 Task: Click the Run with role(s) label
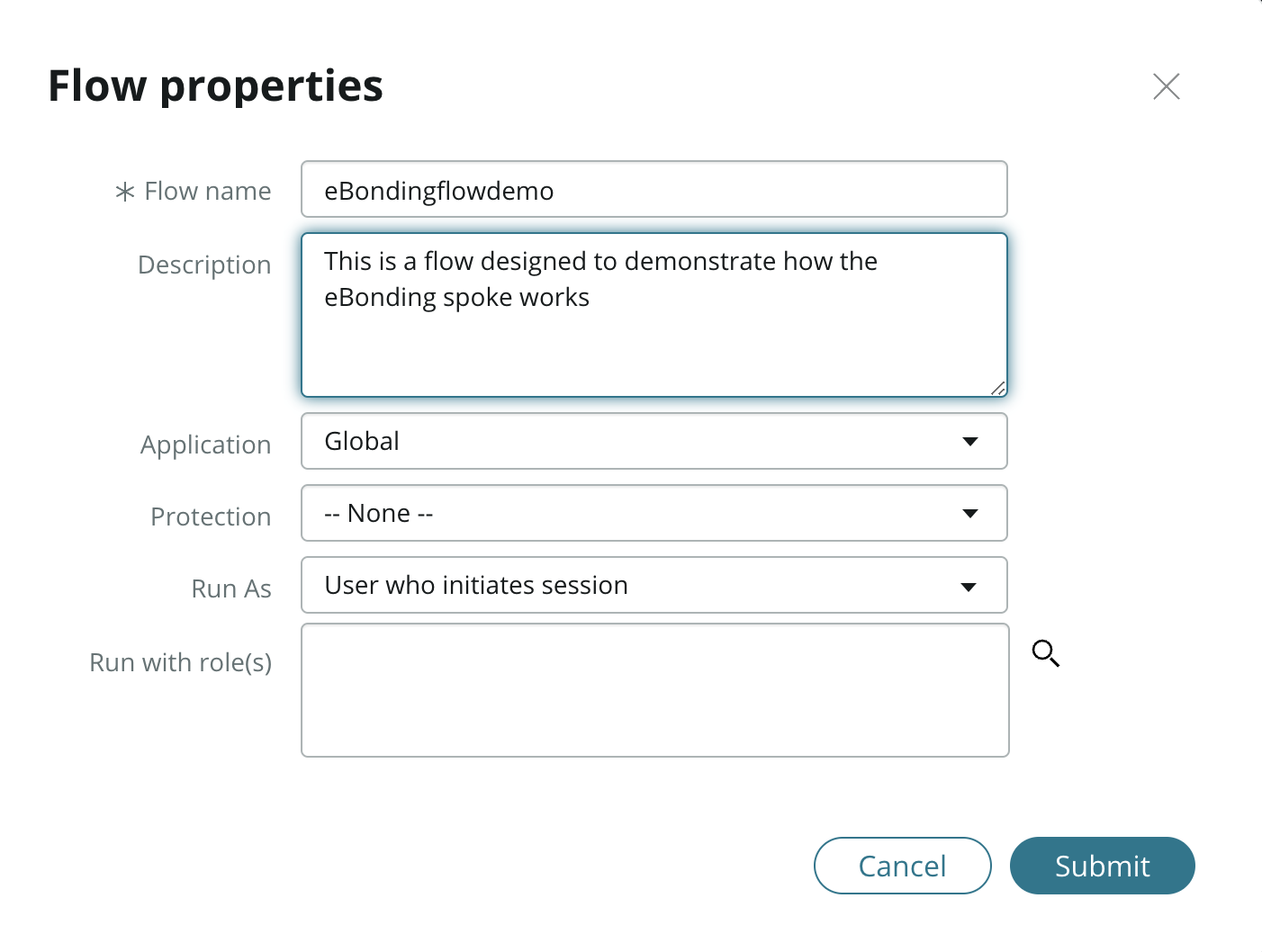pyautogui.click(x=180, y=662)
